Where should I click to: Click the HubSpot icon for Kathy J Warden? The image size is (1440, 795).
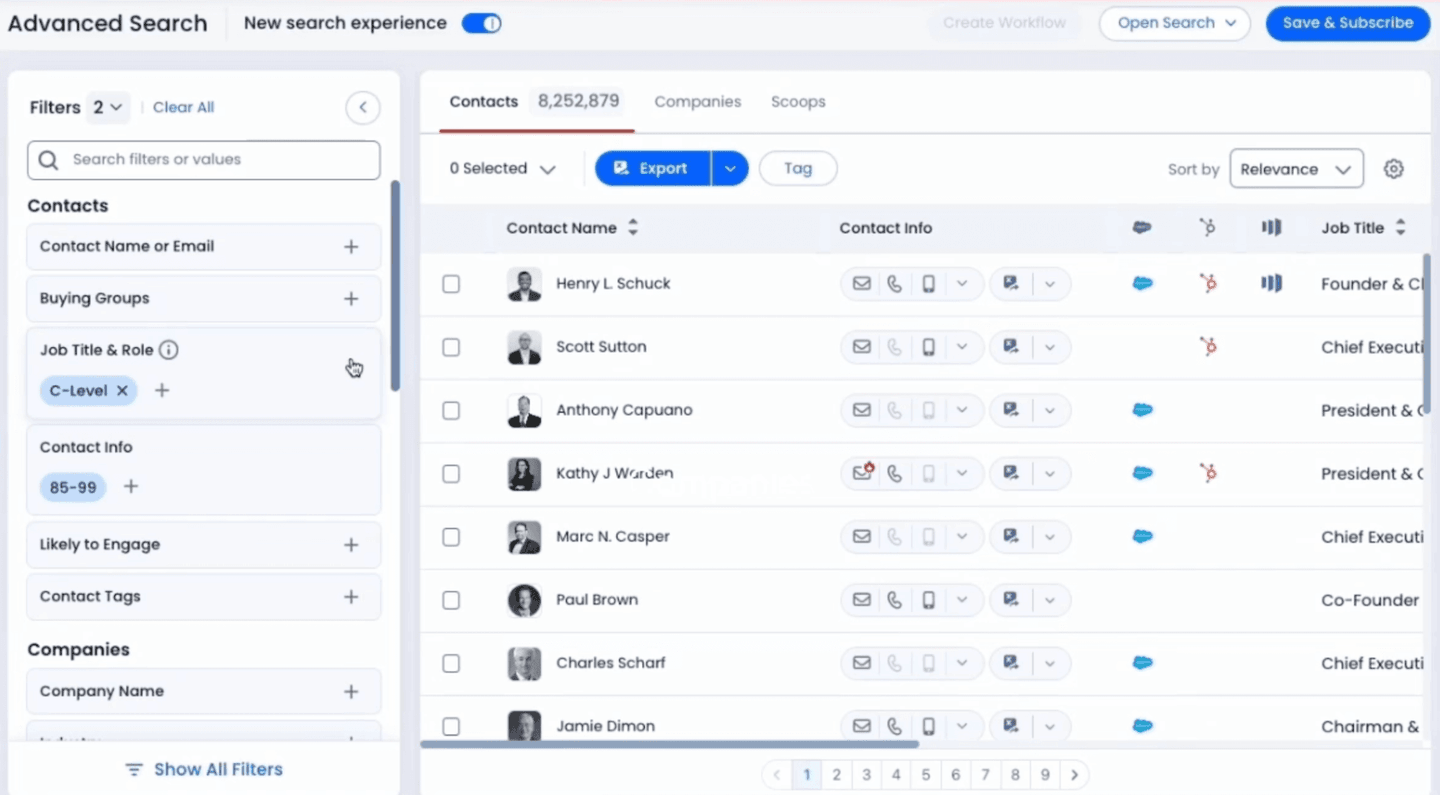coord(1208,473)
